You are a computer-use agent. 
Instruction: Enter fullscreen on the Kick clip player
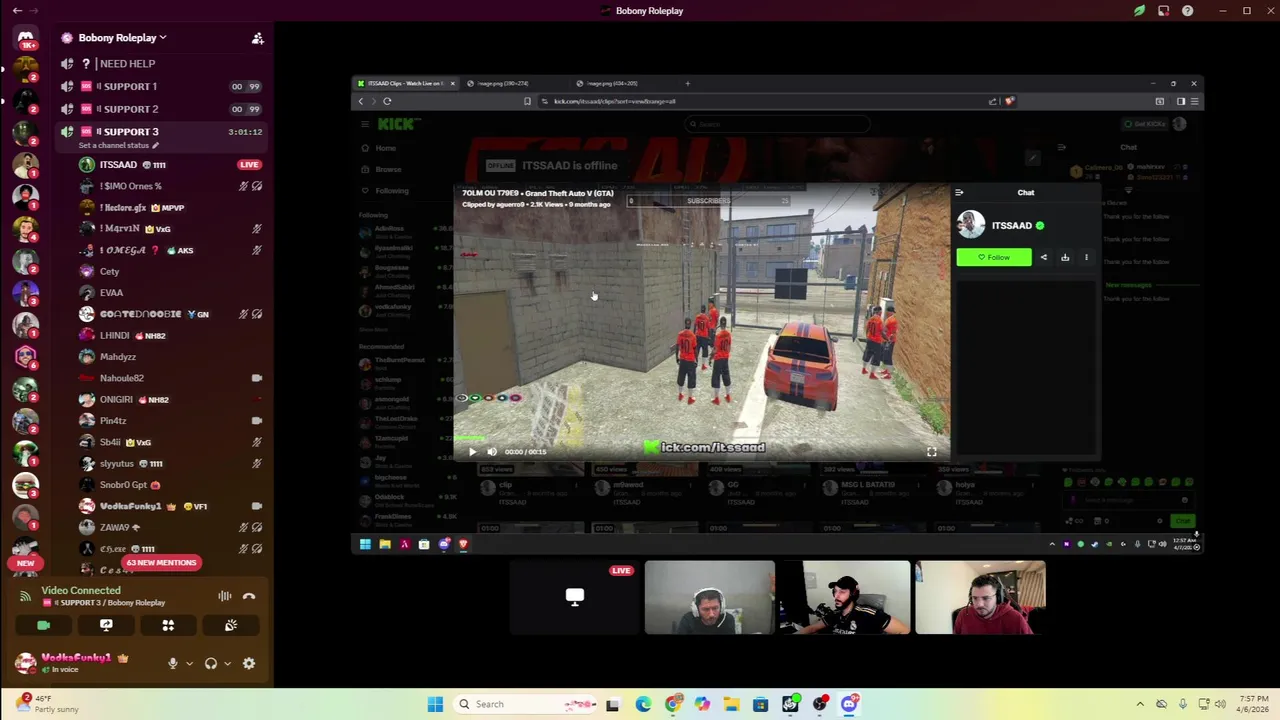tap(931, 452)
